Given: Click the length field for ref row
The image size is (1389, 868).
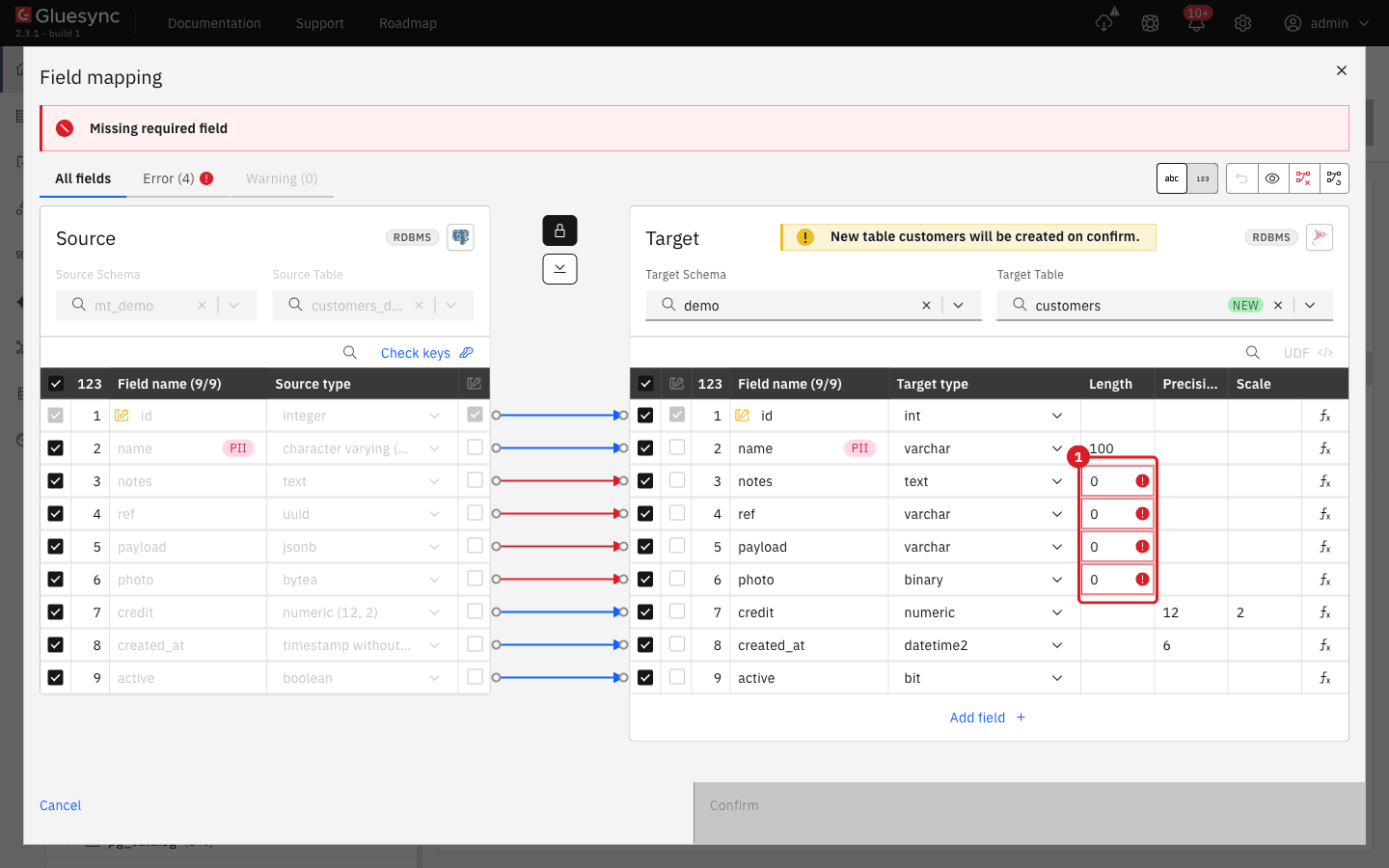Looking at the screenshot, I should coord(1117,514).
